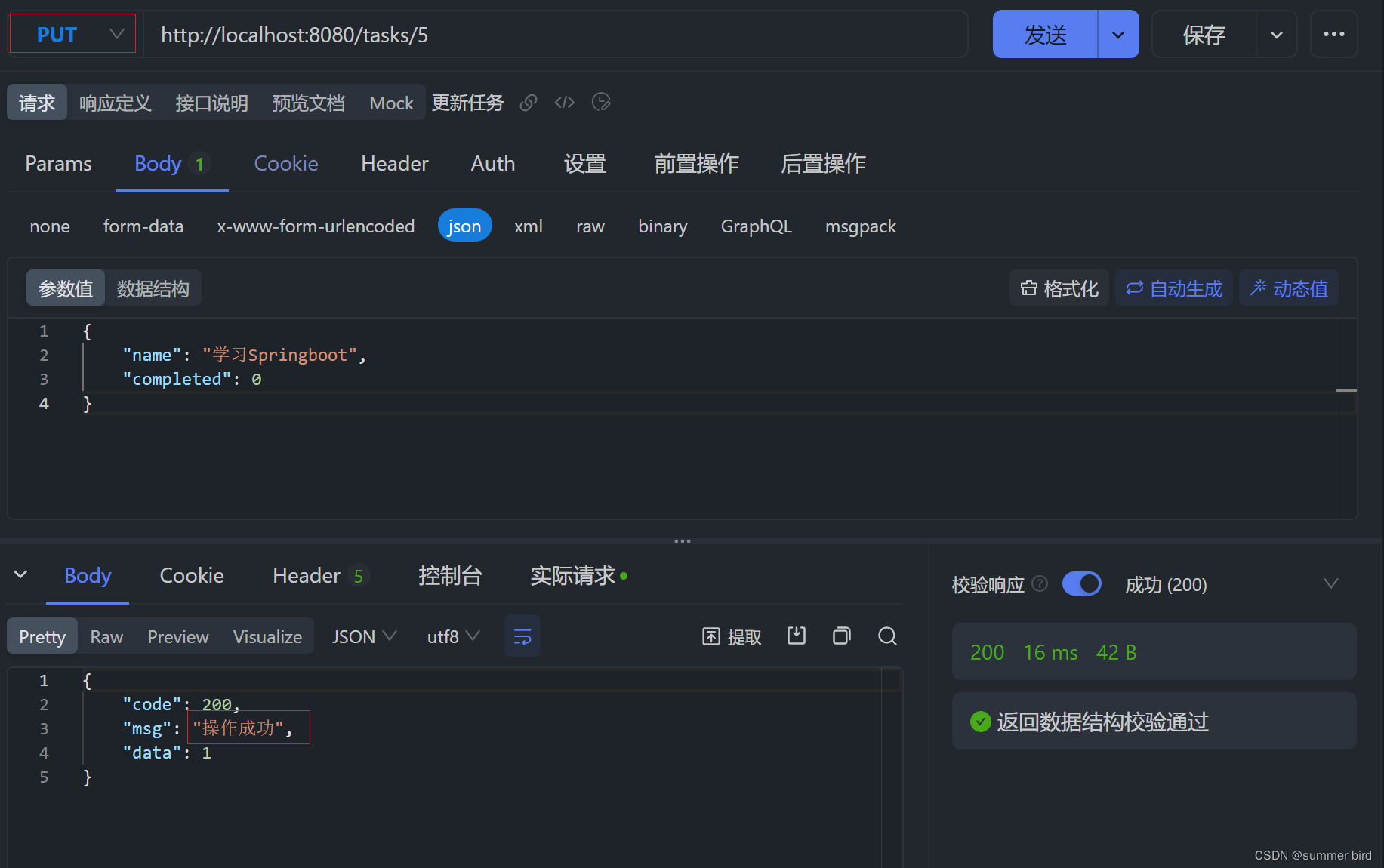The width and height of the screenshot is (1384, 868).
Task: Click the 提取 extract button
Action: (732, 637)
